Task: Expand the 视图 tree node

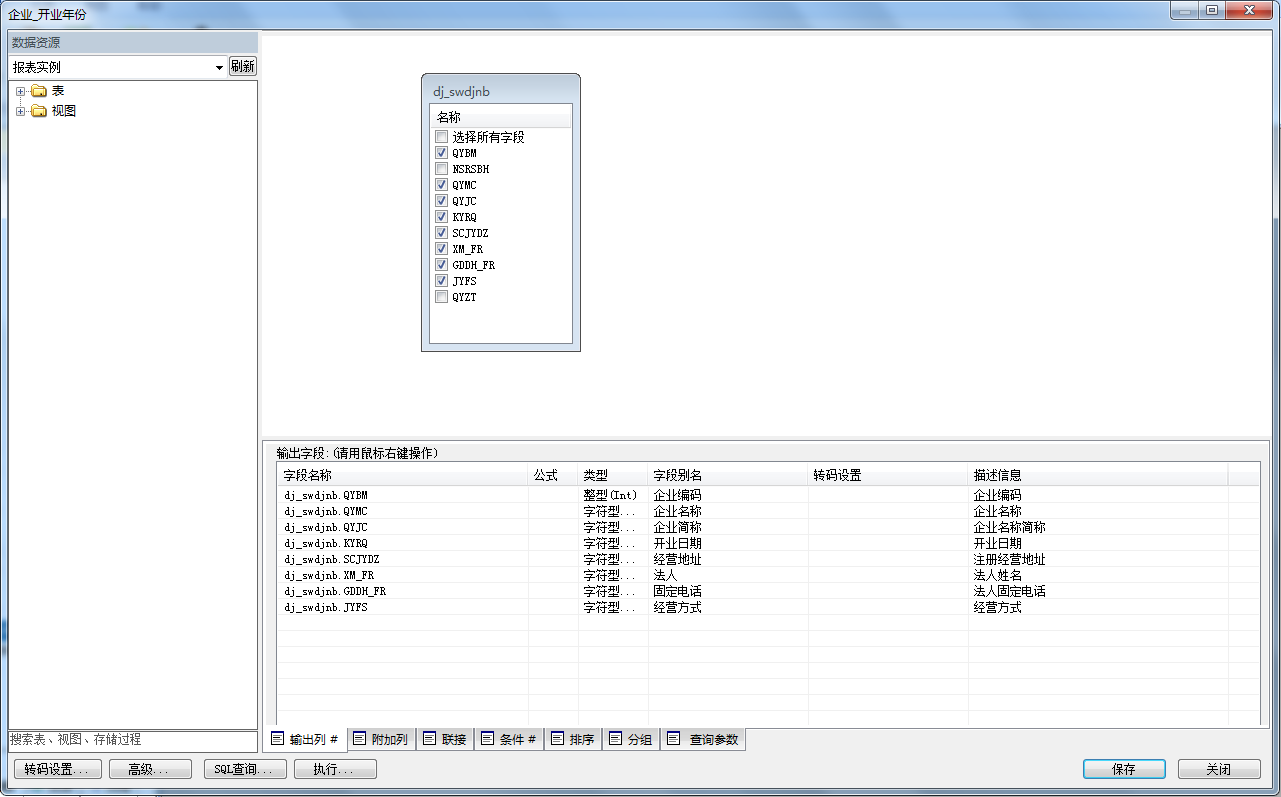Action: pos(20,111)
